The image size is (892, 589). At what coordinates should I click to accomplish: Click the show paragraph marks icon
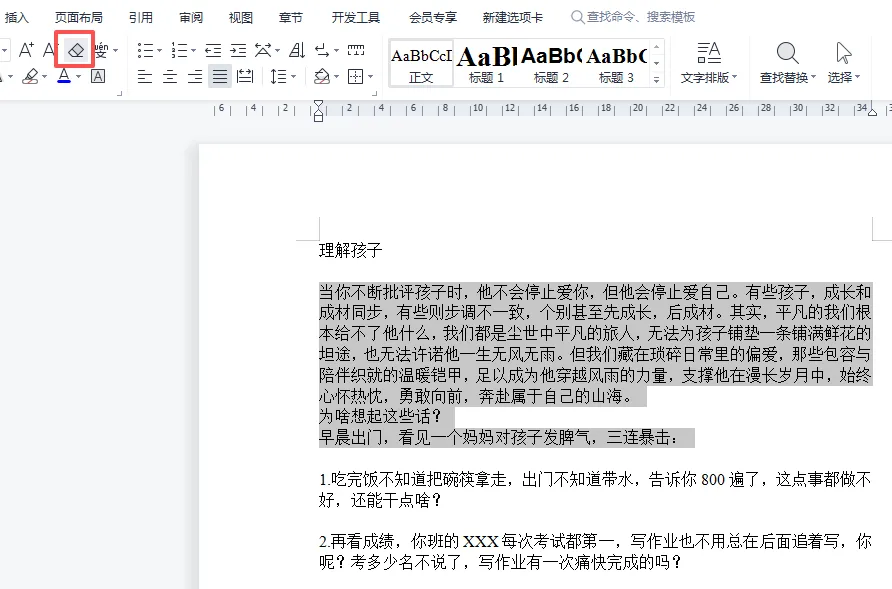tap(322, 51)
